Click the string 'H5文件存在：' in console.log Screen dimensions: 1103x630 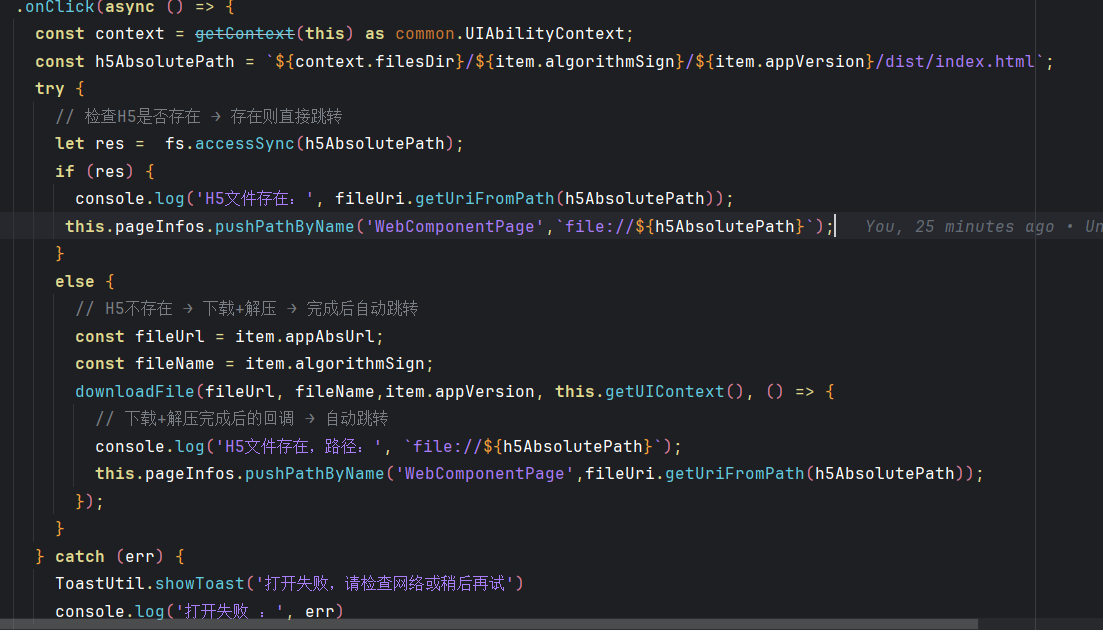255,199
